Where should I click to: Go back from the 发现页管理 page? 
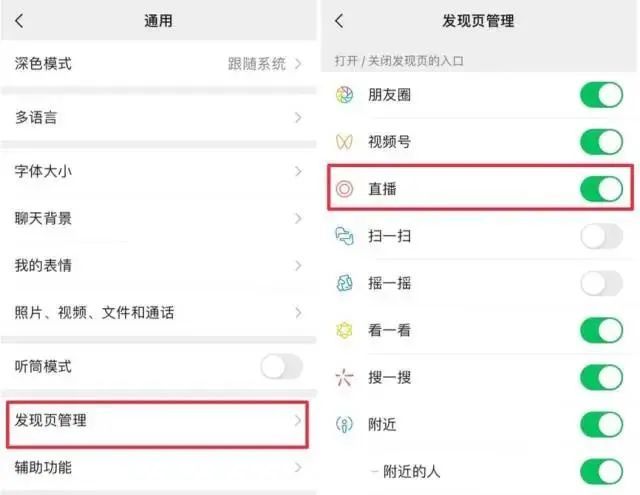coord(339,20)
